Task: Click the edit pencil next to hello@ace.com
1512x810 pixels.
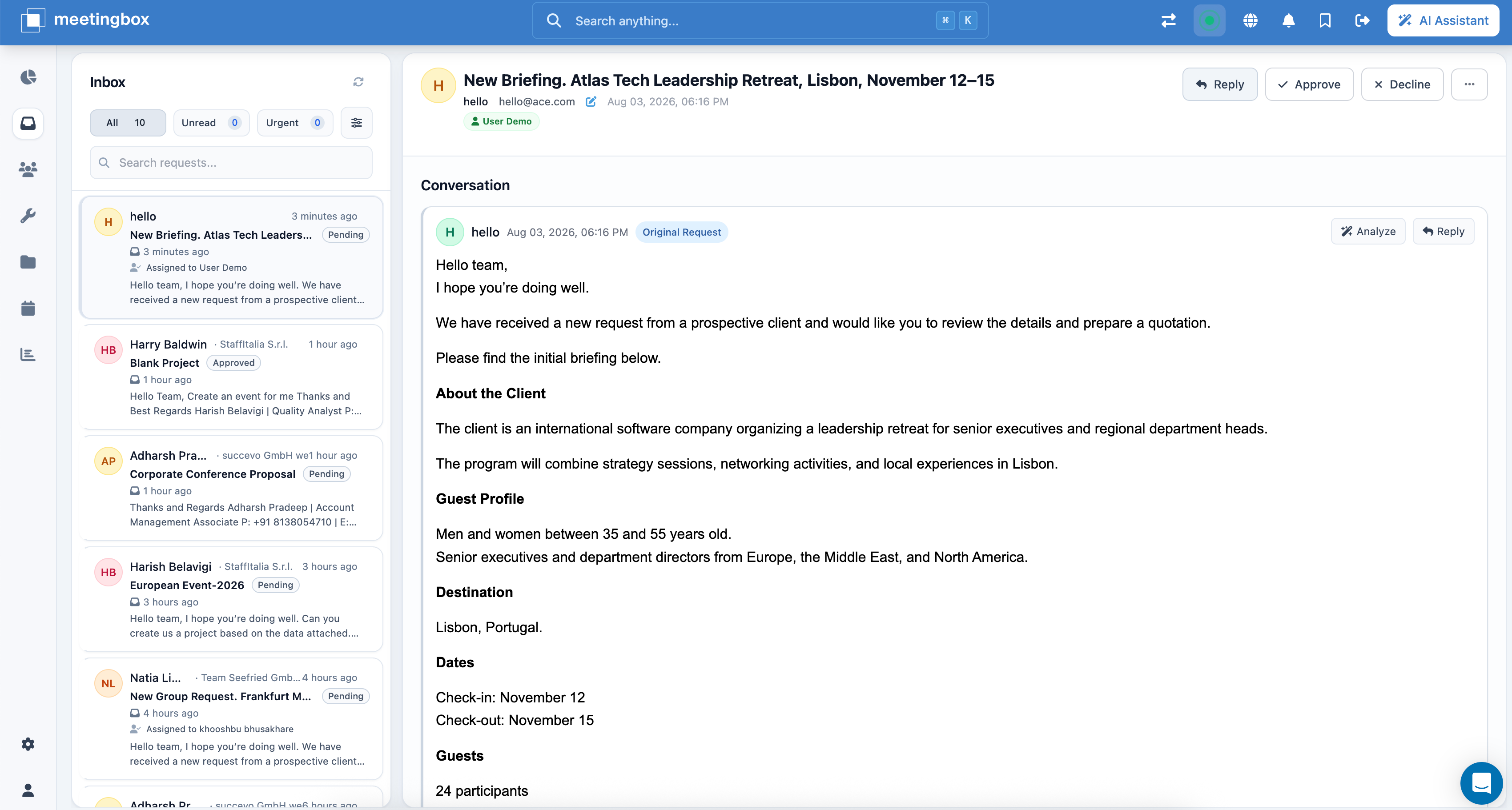Action: [x=591, y=101]
